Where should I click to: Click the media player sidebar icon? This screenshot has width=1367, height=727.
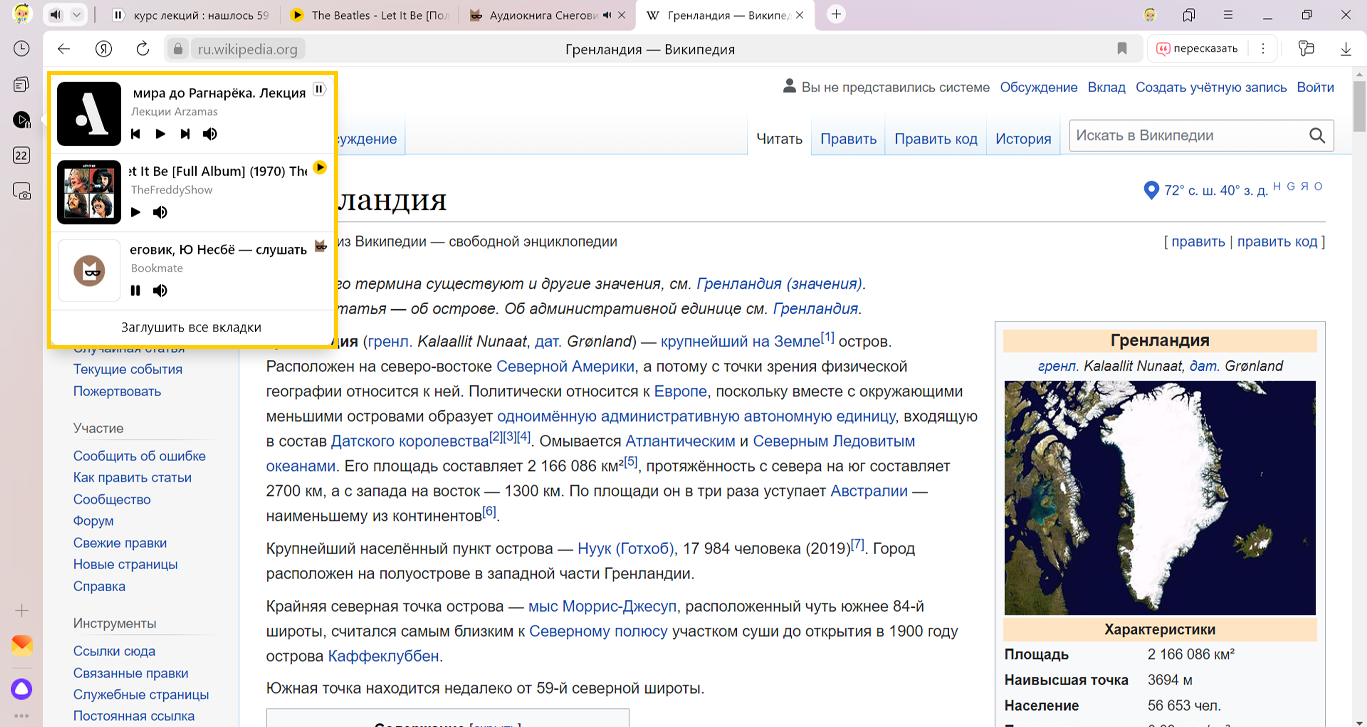[21, 120]
